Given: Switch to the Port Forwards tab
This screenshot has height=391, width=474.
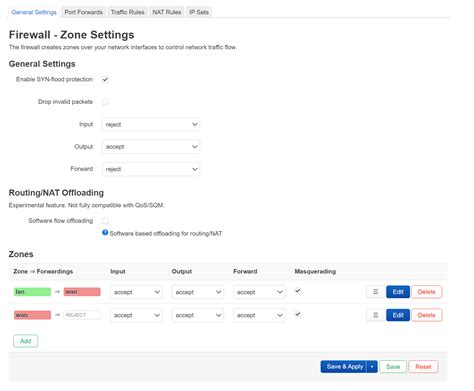Looking at the screenshot, I should click(x=83, y=12).
